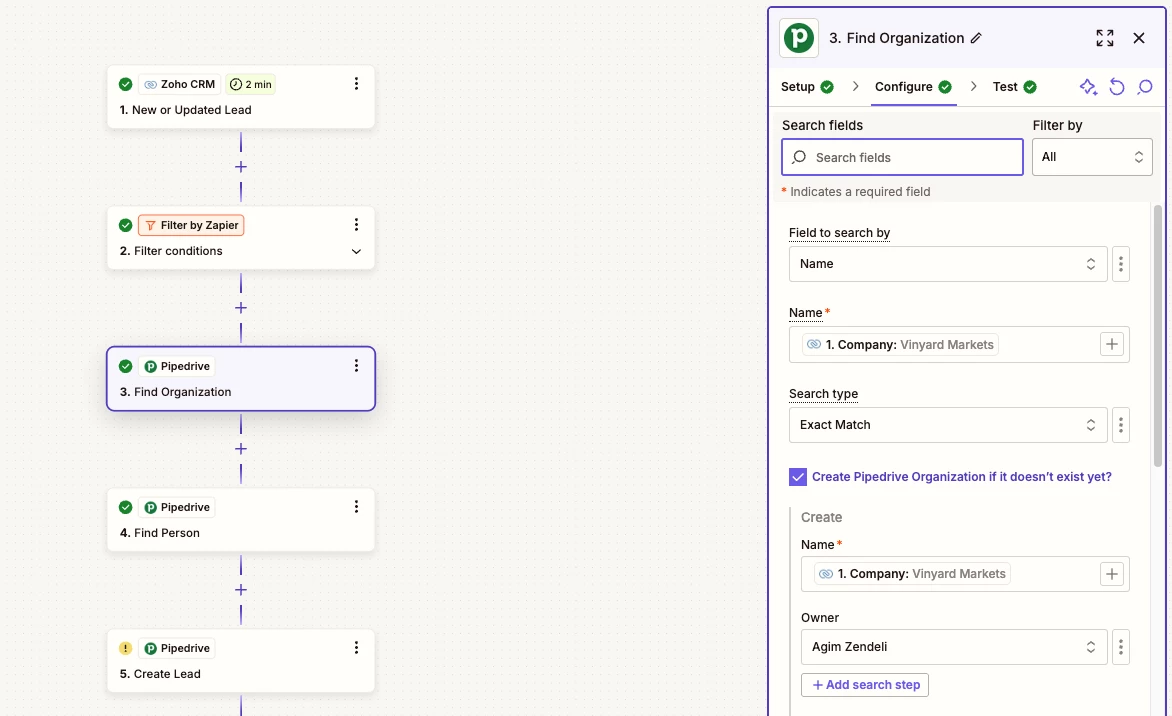Click the Create Pipedrive Organization label link

tap(961, 477)
